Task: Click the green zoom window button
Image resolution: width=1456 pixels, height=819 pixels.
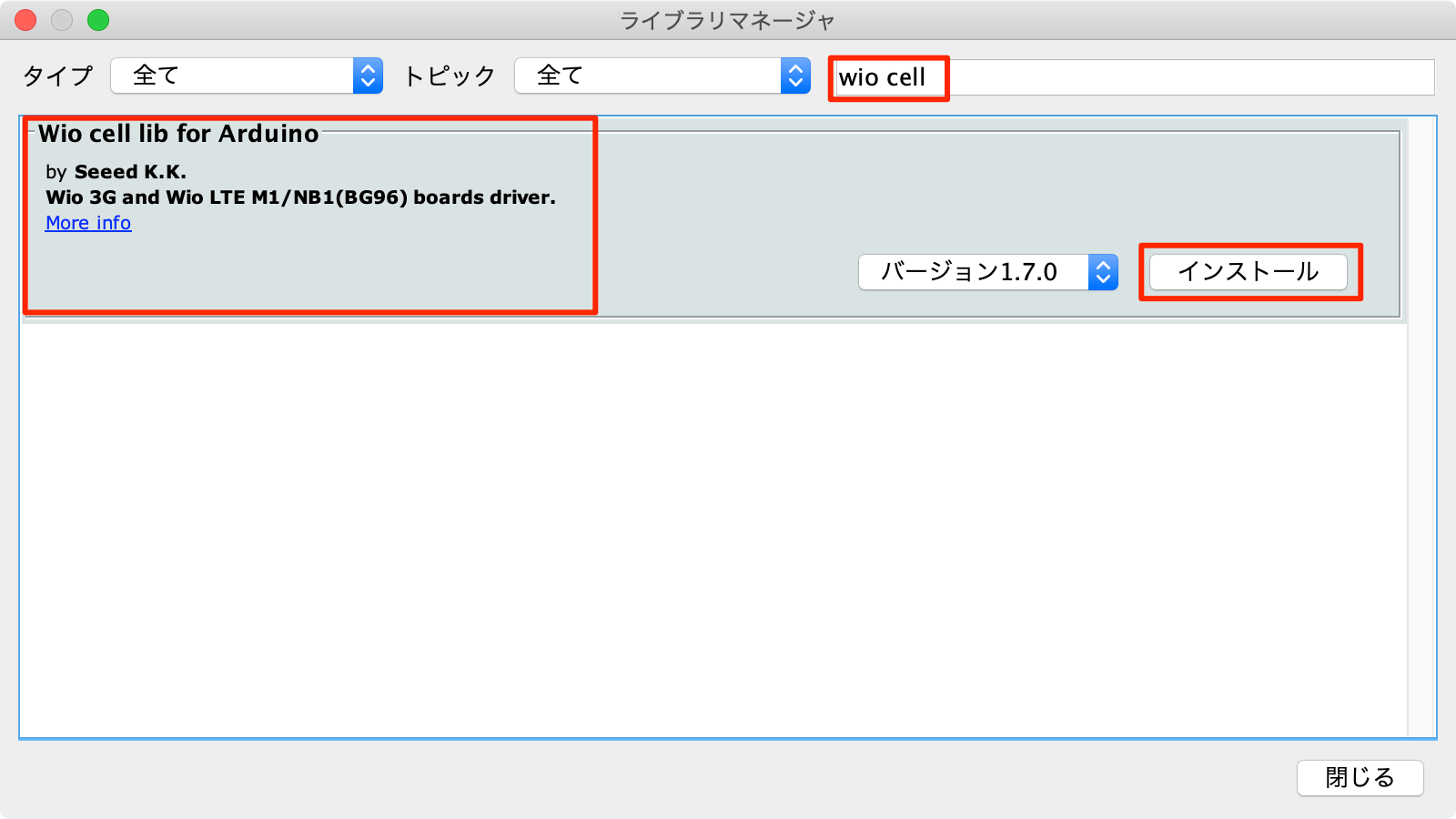Action: [x=98, y=20]
